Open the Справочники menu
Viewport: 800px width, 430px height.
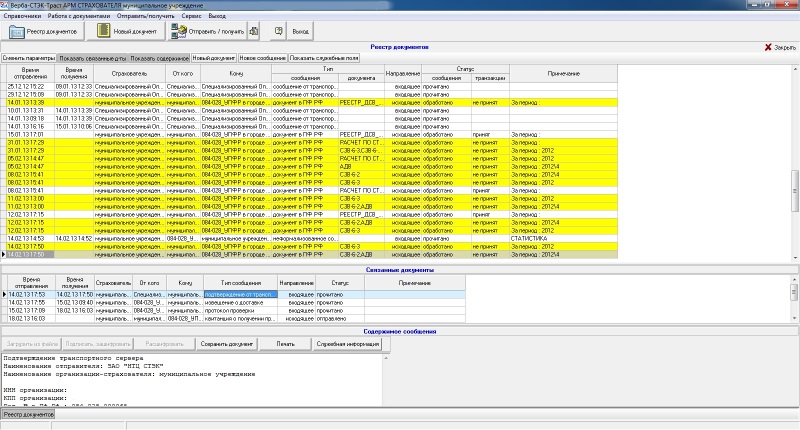pyautogui.click(x=22, y=16)
